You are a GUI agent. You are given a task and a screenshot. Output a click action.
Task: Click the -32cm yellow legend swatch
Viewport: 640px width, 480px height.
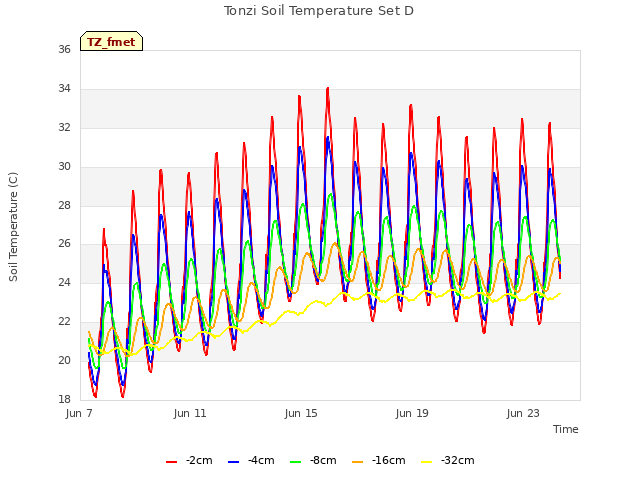pos(426,462)
